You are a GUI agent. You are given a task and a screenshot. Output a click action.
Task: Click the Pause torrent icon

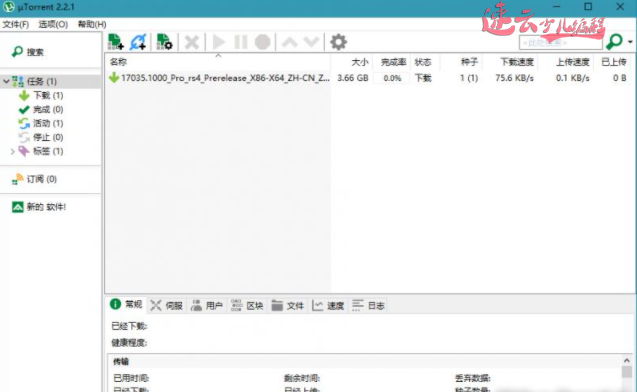coord(240,42)
